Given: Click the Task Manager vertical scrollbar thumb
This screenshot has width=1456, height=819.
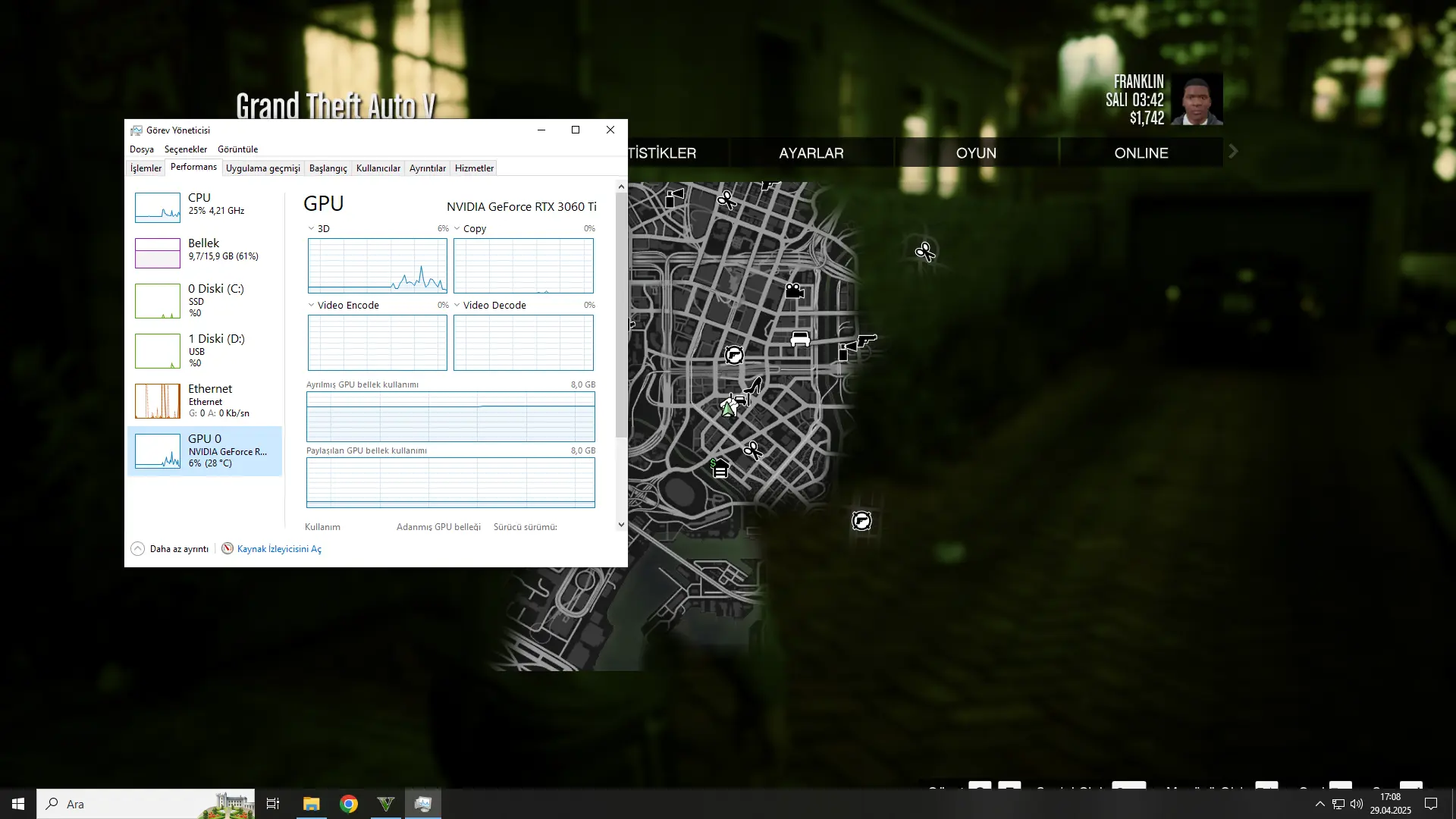Looking at the screenshot, I should [x=621, y=315].
